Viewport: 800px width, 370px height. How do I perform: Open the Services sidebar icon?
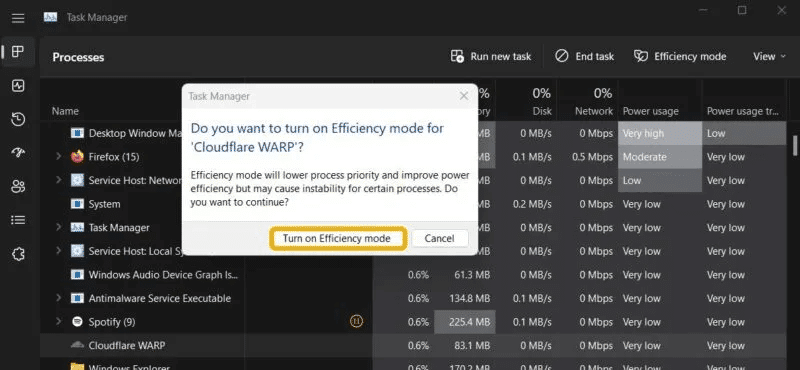coord(18,254)
